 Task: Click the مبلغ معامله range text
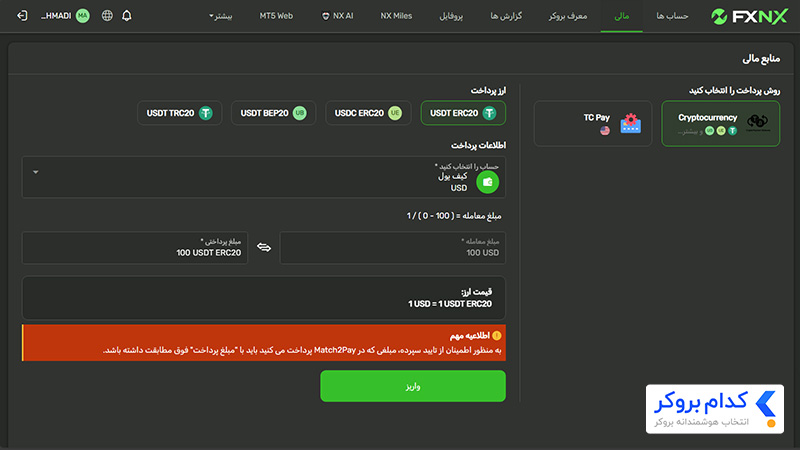point(454,216)
